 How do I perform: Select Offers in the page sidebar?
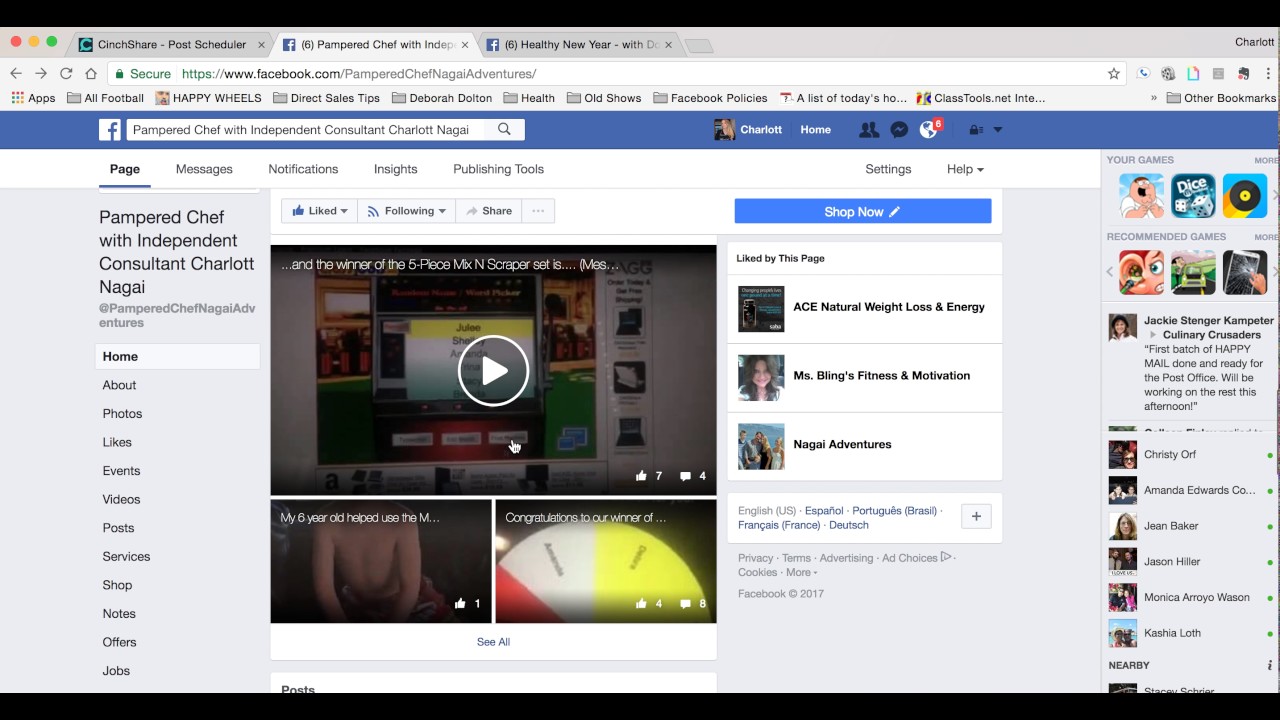pos(119,643)
